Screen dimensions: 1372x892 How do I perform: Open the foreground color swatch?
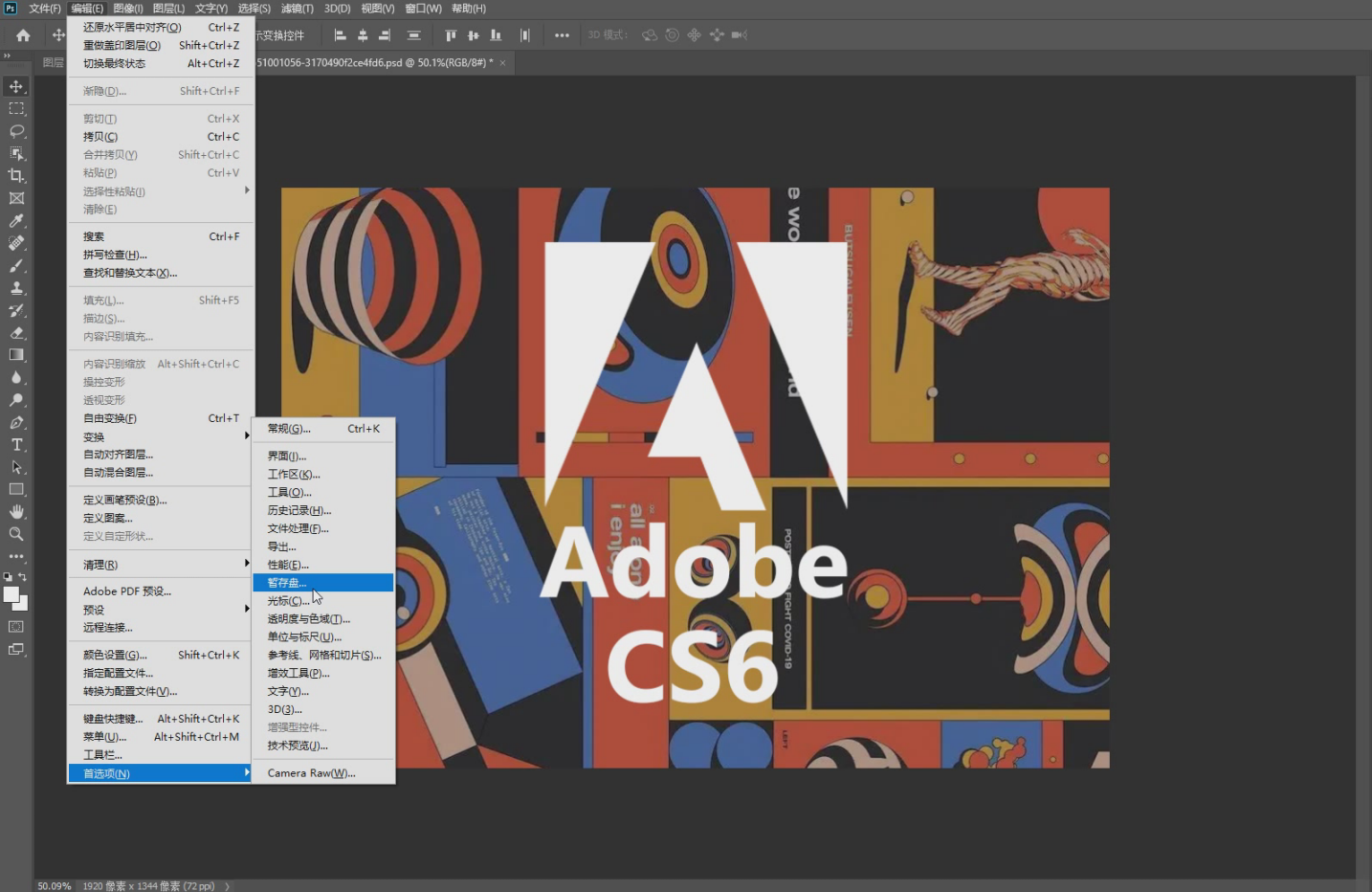pyautogui.click(x=11, y=594)
